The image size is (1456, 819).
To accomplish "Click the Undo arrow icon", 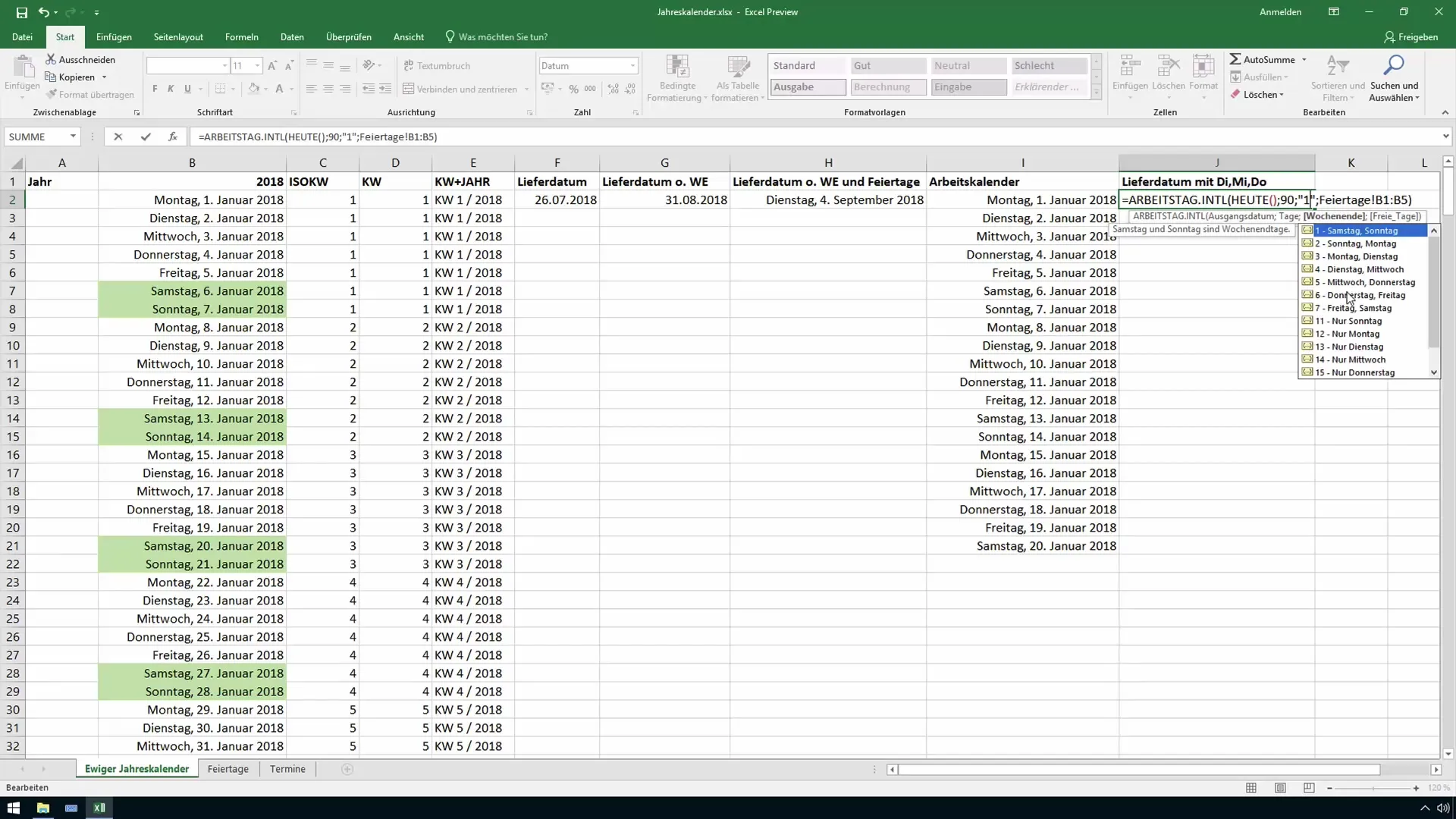I will [43, 12].
